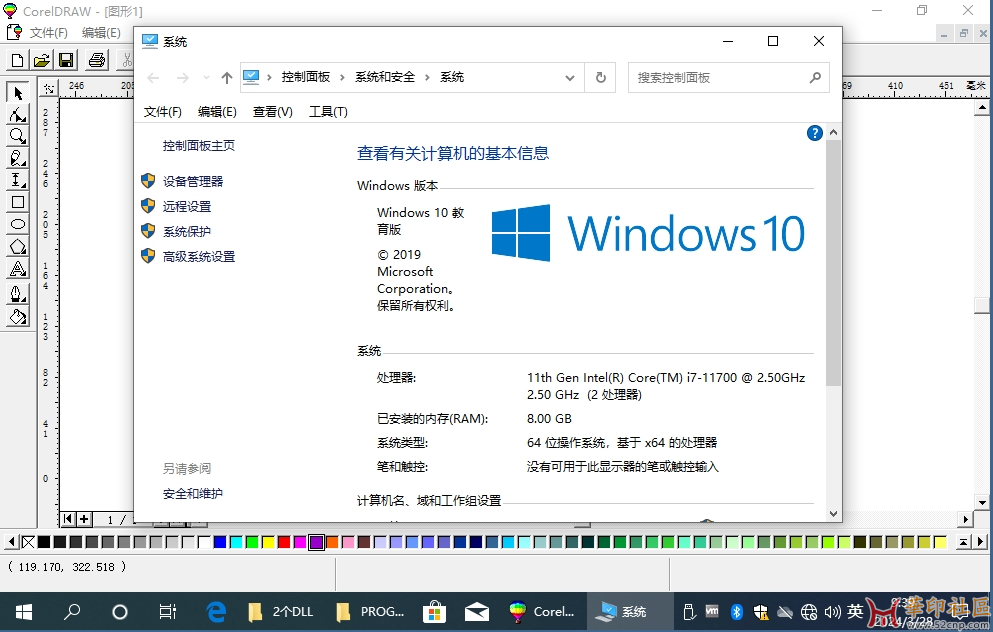The height and width of the screenshot is (632, 993).
Task: Click the Open file icon in CorelDRAW
Action: (x=42, y=60)
